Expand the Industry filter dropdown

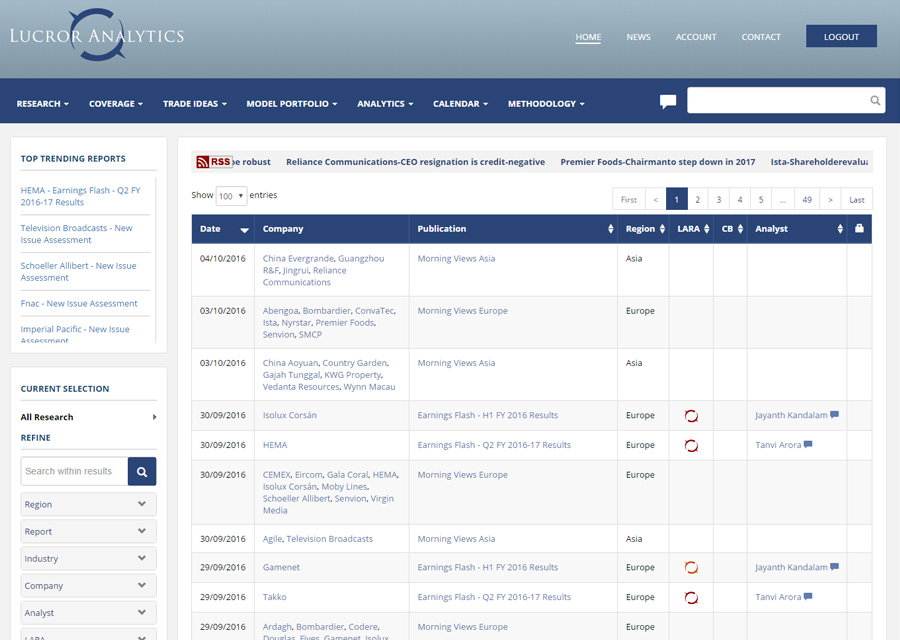tap(88, 558)
